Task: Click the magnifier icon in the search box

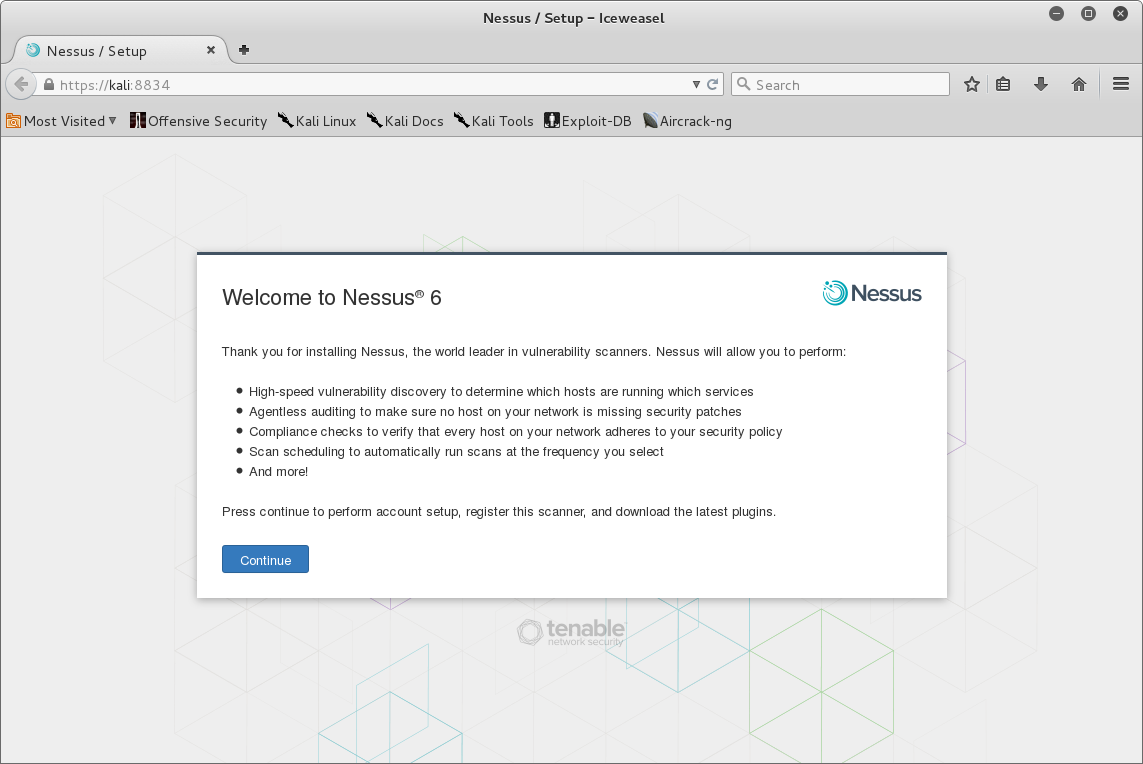Action: tap(744, 85)
